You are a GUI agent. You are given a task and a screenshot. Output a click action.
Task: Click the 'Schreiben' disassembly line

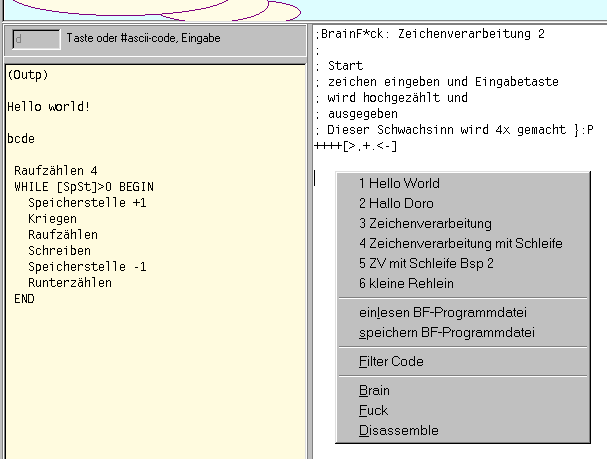click(x=59, y=250)
